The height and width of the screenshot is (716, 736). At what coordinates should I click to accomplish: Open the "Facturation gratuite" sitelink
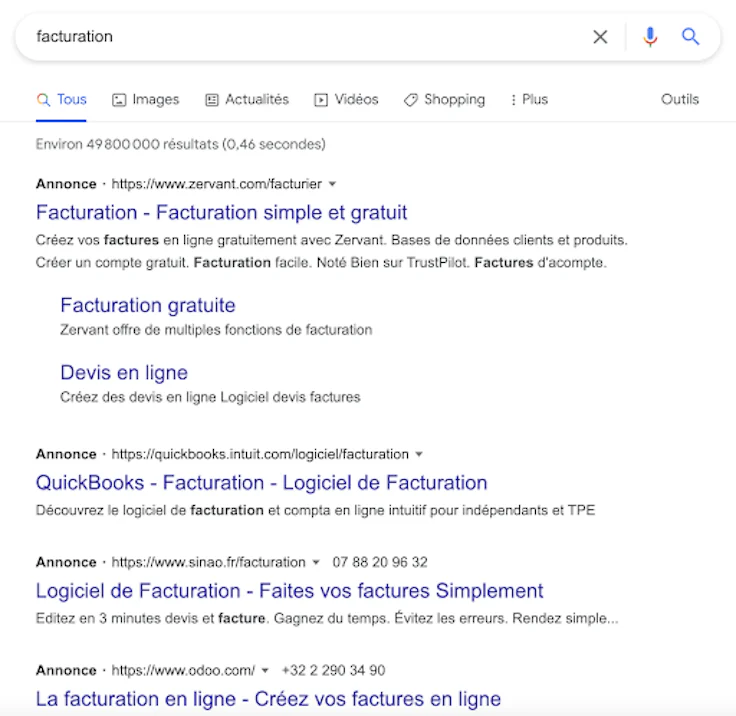(x=148, y=305)
